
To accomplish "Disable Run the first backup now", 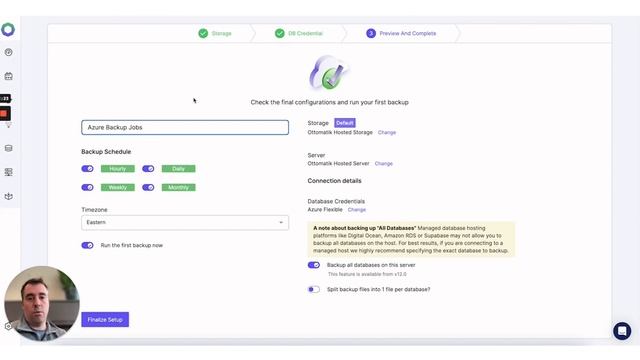I will tap(87, 245).
